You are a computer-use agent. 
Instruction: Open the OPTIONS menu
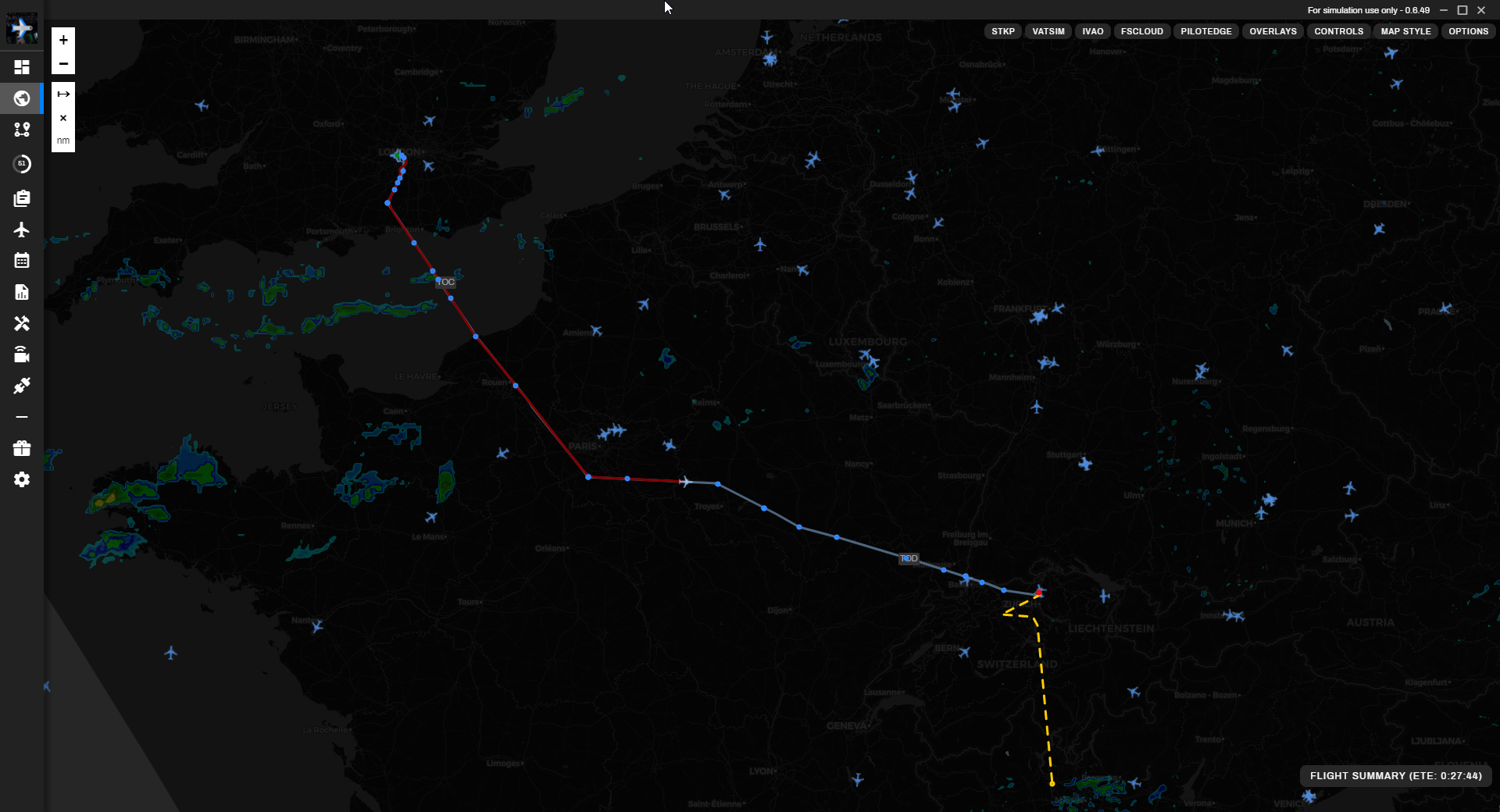1468,31
